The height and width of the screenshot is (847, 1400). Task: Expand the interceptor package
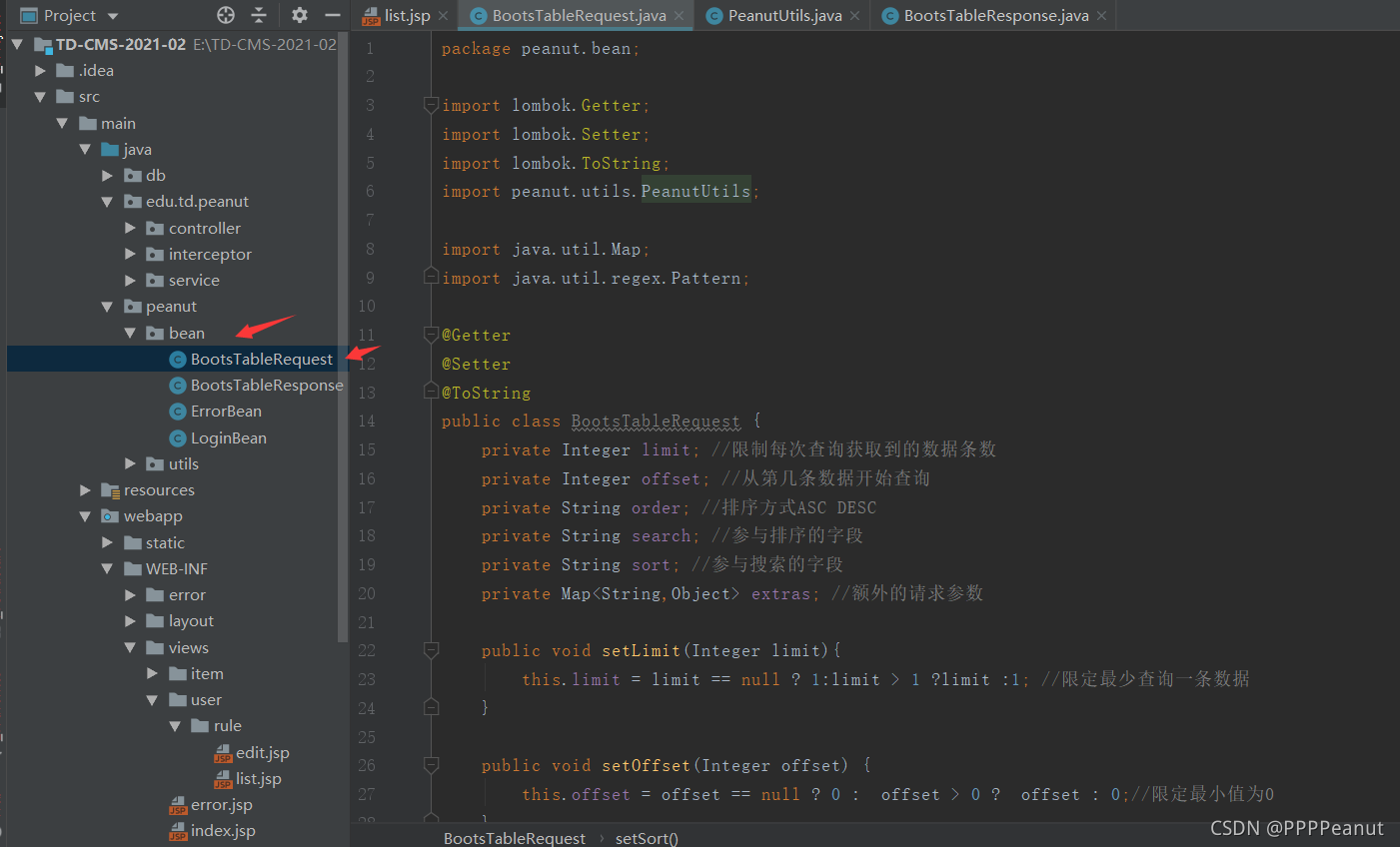coord(130,254)
